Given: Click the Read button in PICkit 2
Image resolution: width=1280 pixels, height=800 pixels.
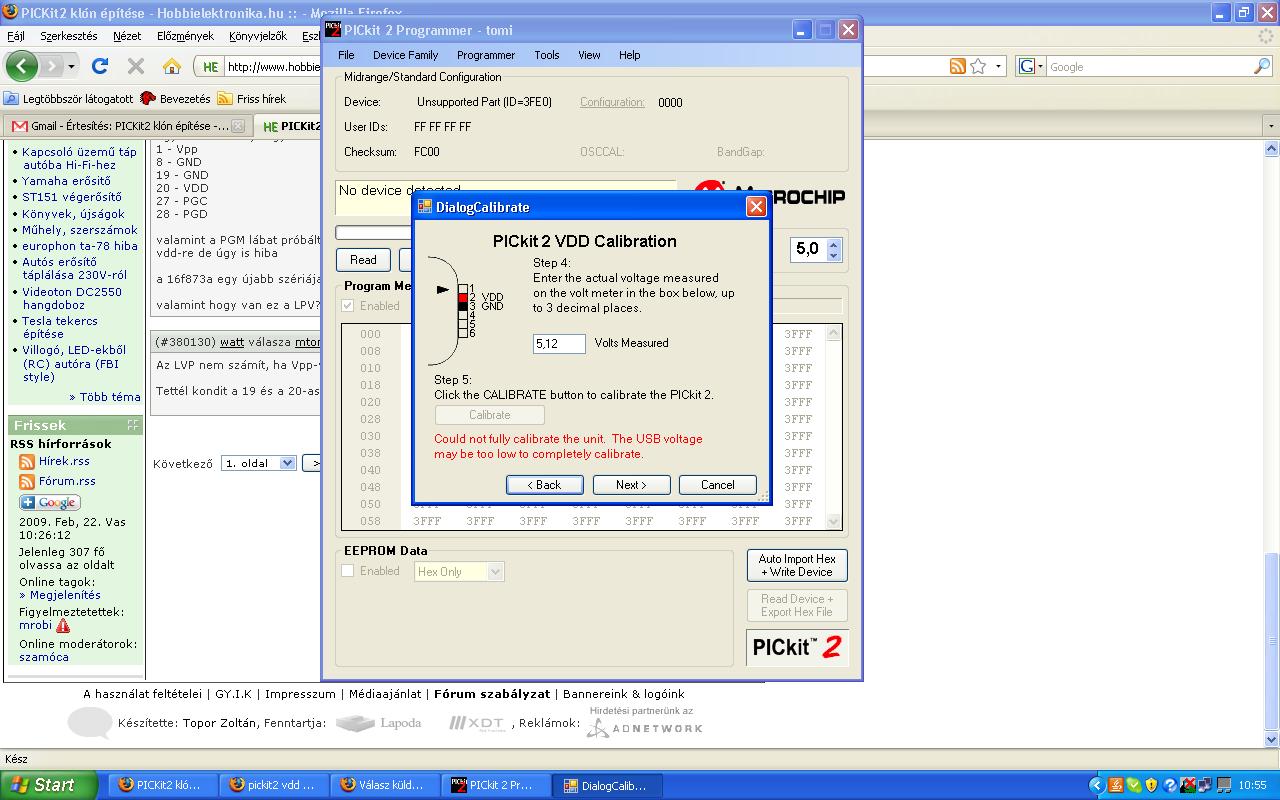Looking at the screenshot, I should point(363,260).
